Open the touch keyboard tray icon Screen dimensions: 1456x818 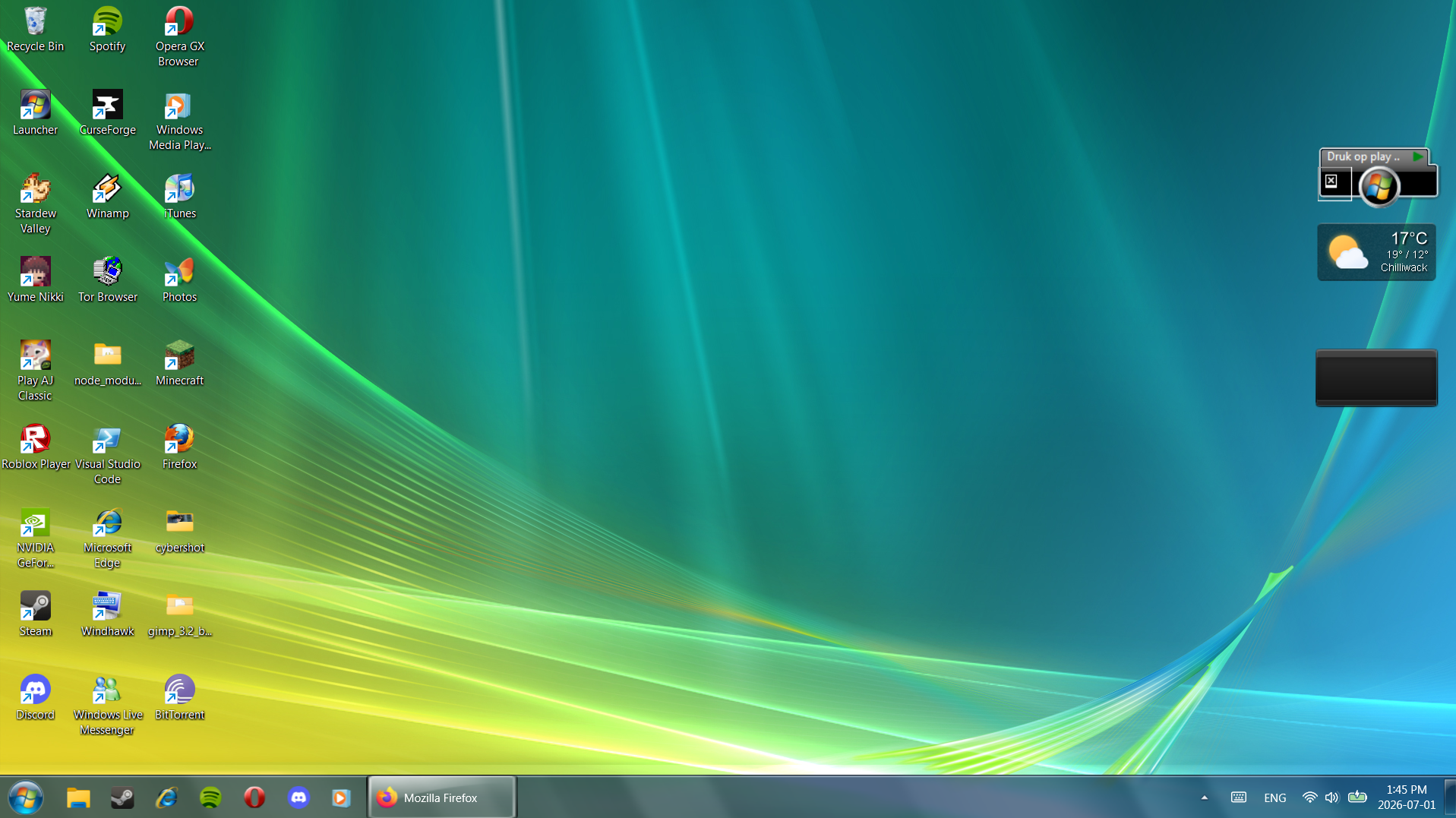point(1238,797)
